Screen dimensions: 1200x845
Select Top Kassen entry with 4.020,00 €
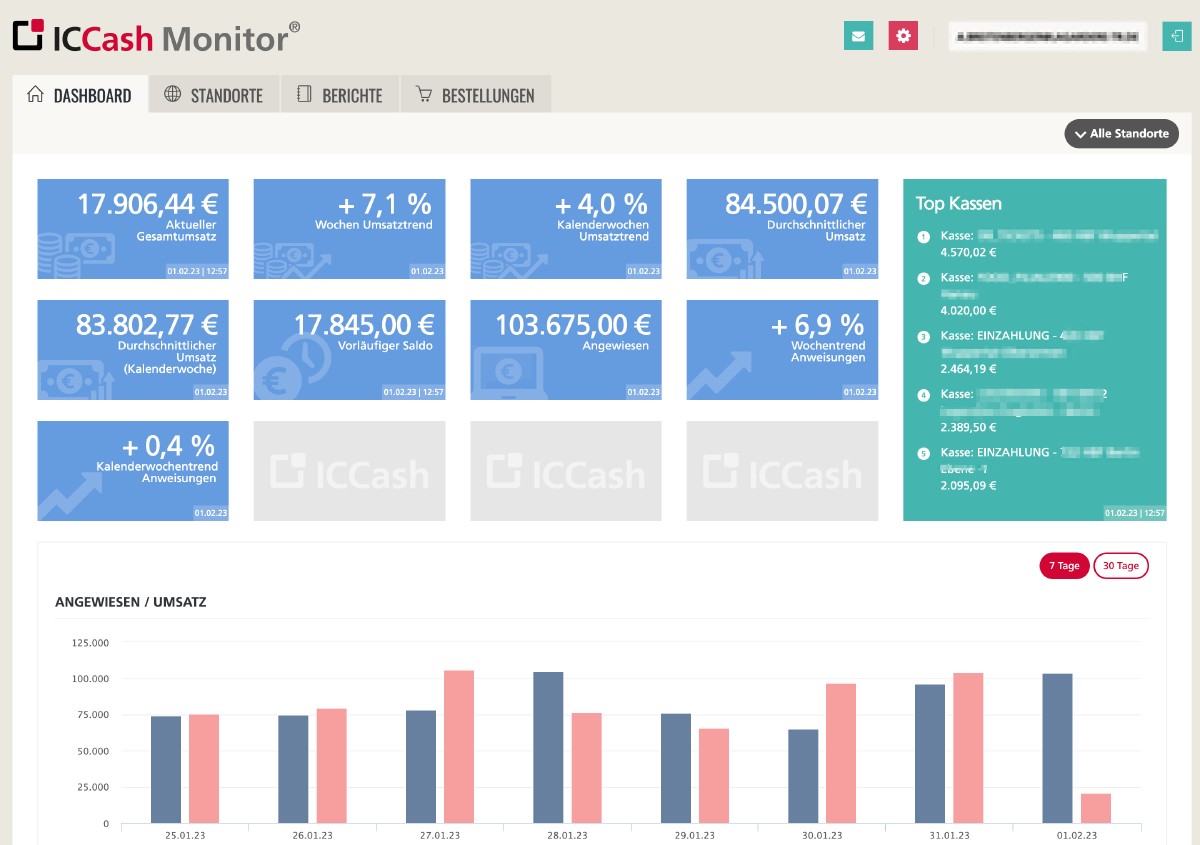pos(1037,293)
